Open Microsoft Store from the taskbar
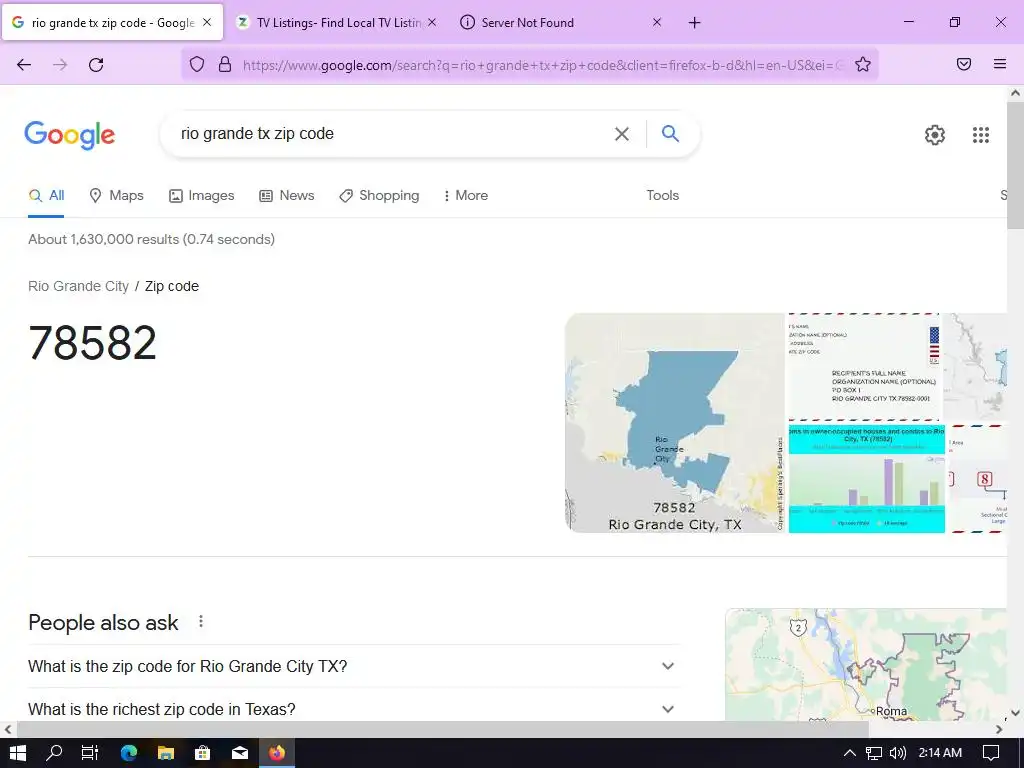Image resolution: width=1024 pixels, height=768 pixels. click(x=202, y=753)
